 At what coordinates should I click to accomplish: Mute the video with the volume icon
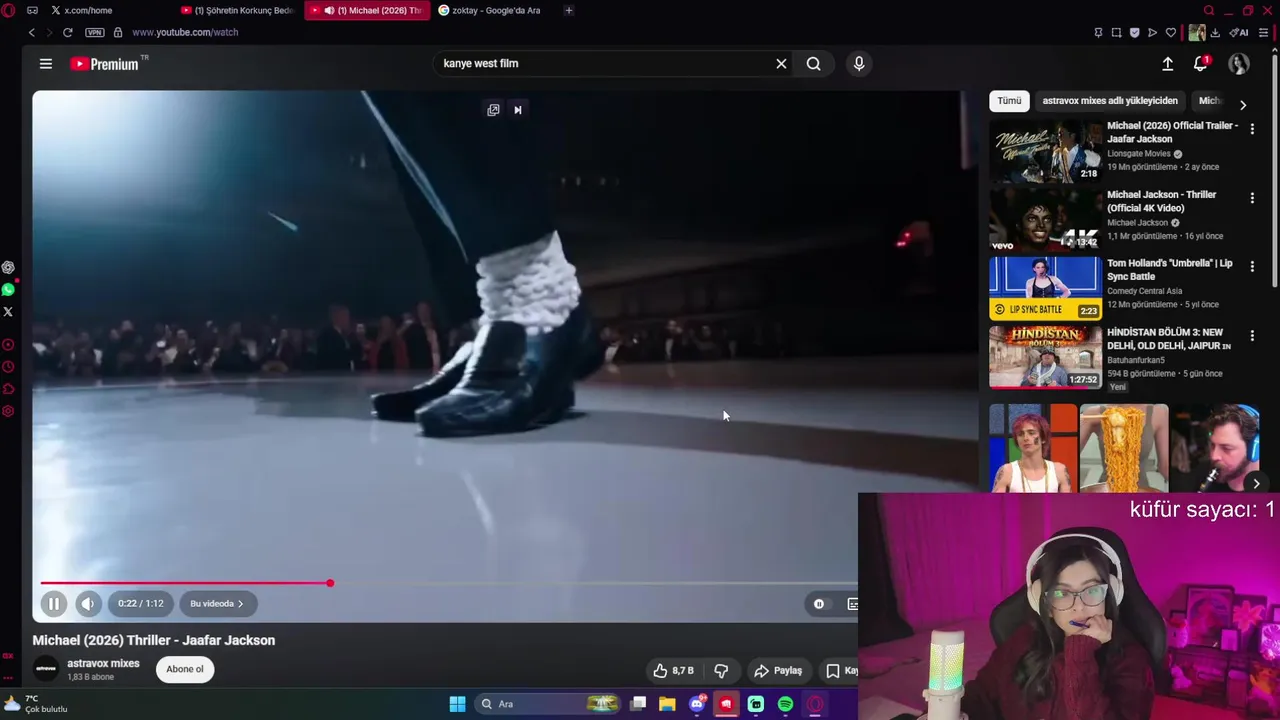[88, 603]
